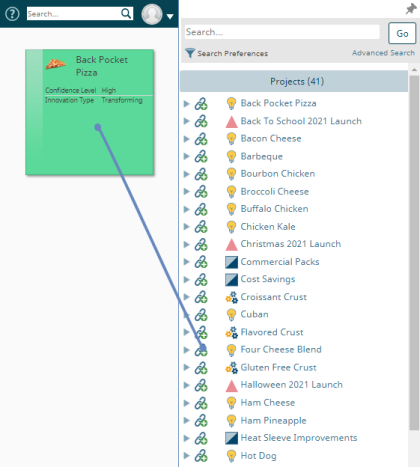Expand the Bacon Cheese project row
This screenshot has width=420, height=467.
coord(187,139)
